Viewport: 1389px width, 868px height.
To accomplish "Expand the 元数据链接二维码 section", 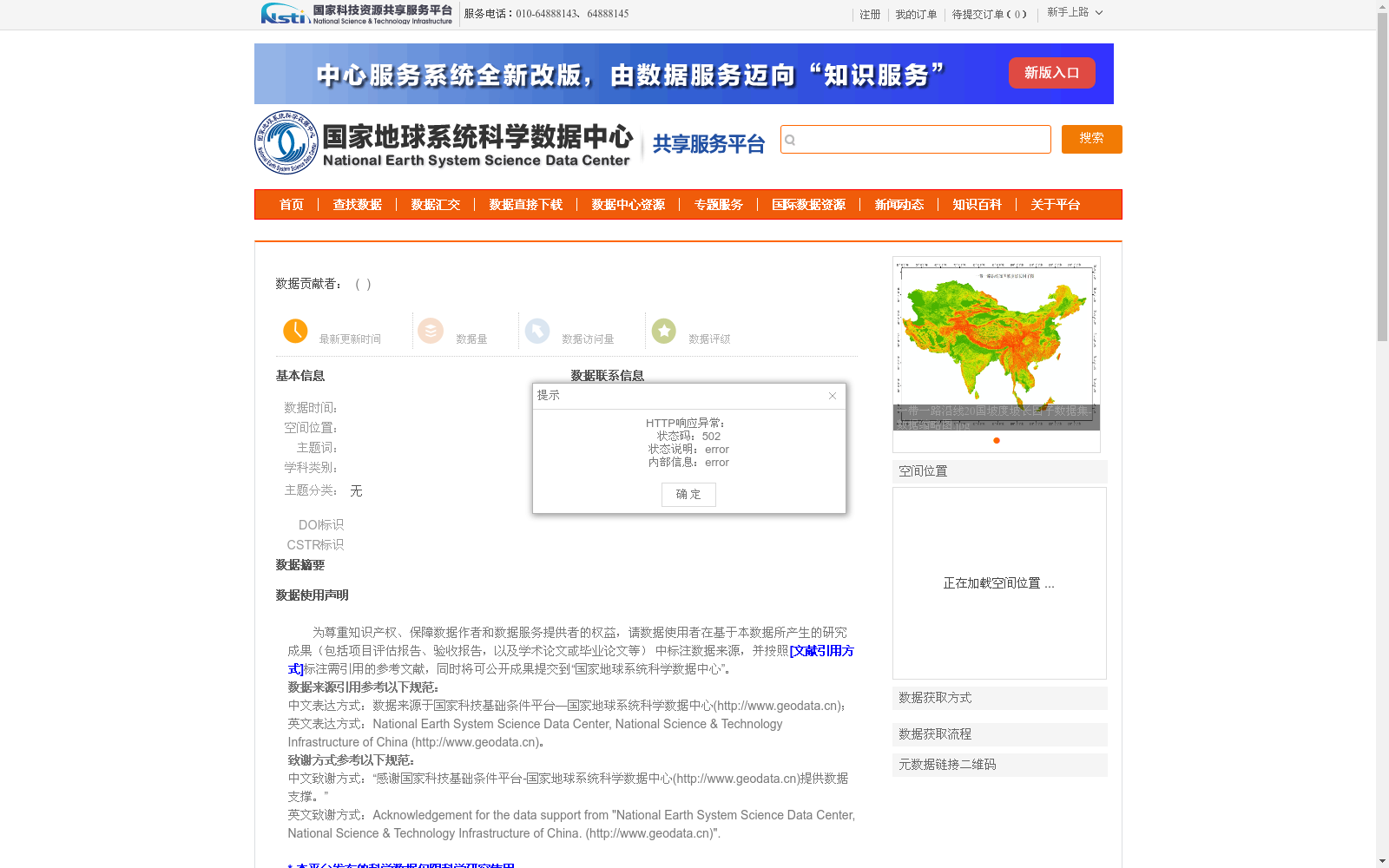I will [1000, 765].
